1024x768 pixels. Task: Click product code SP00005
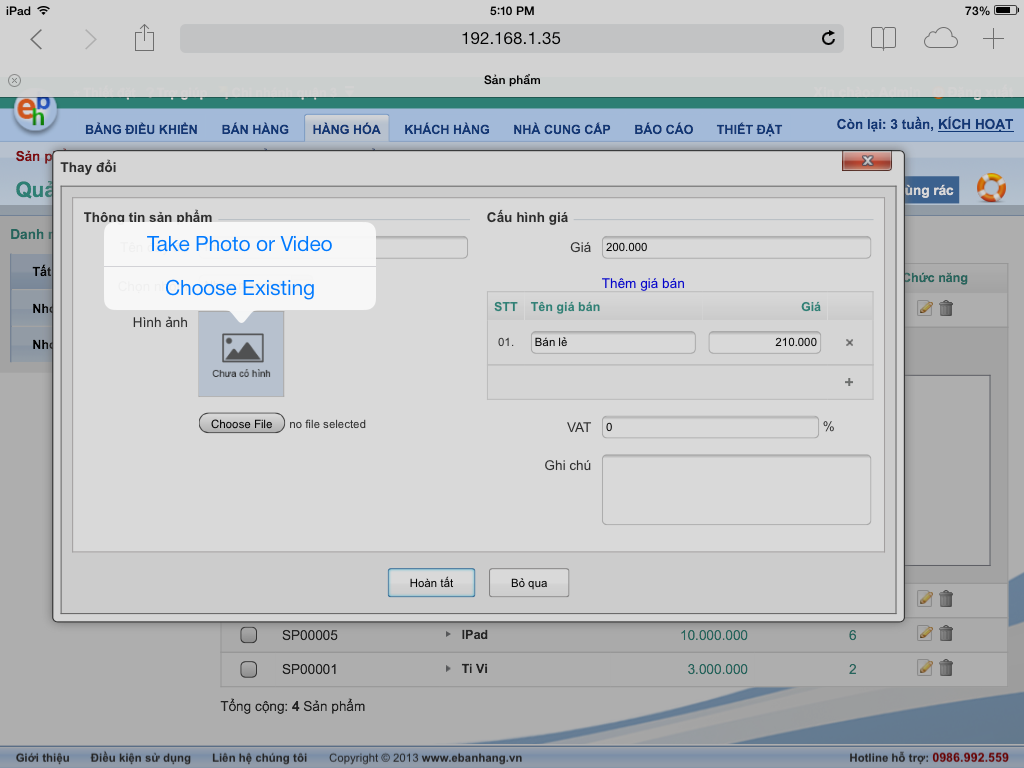[x=310, y=635]
